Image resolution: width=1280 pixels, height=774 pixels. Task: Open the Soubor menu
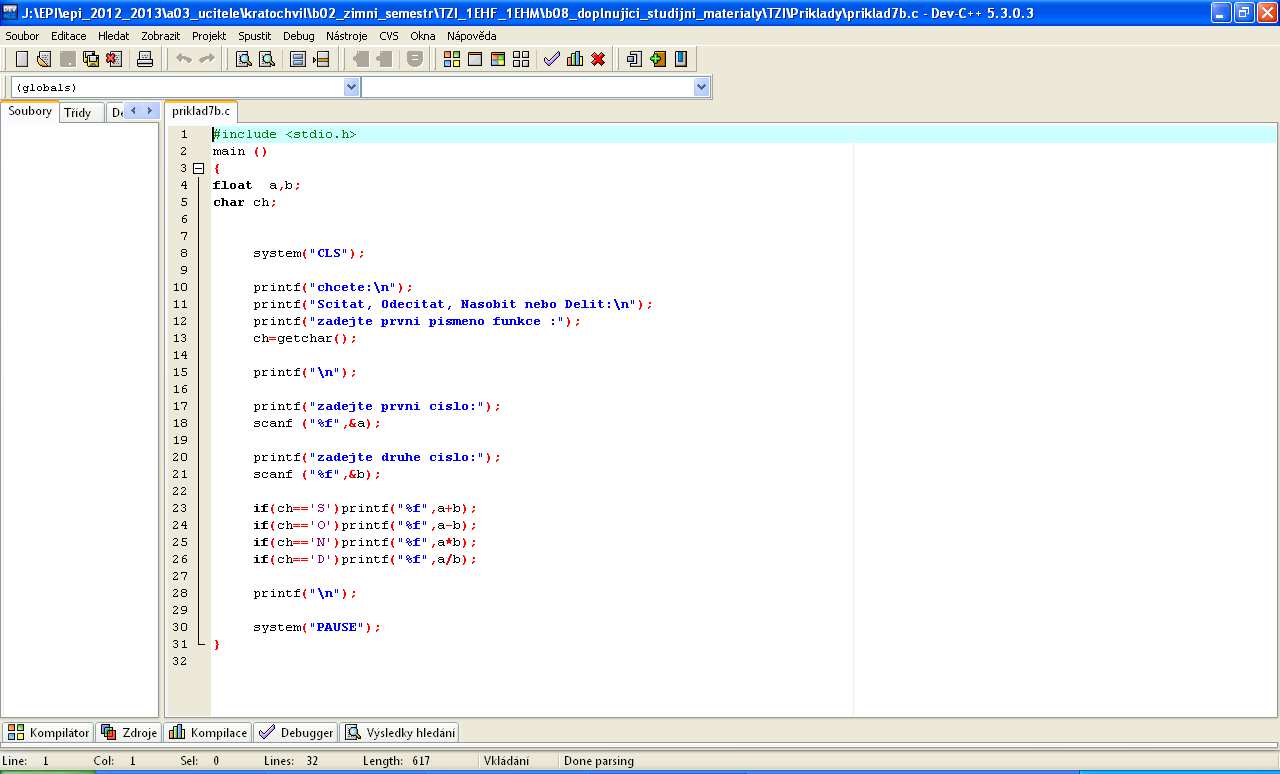(x=23, y=36)
